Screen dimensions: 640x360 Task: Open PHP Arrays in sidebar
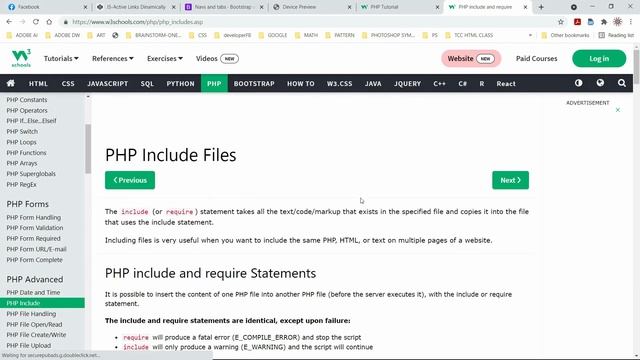point(22,163)
